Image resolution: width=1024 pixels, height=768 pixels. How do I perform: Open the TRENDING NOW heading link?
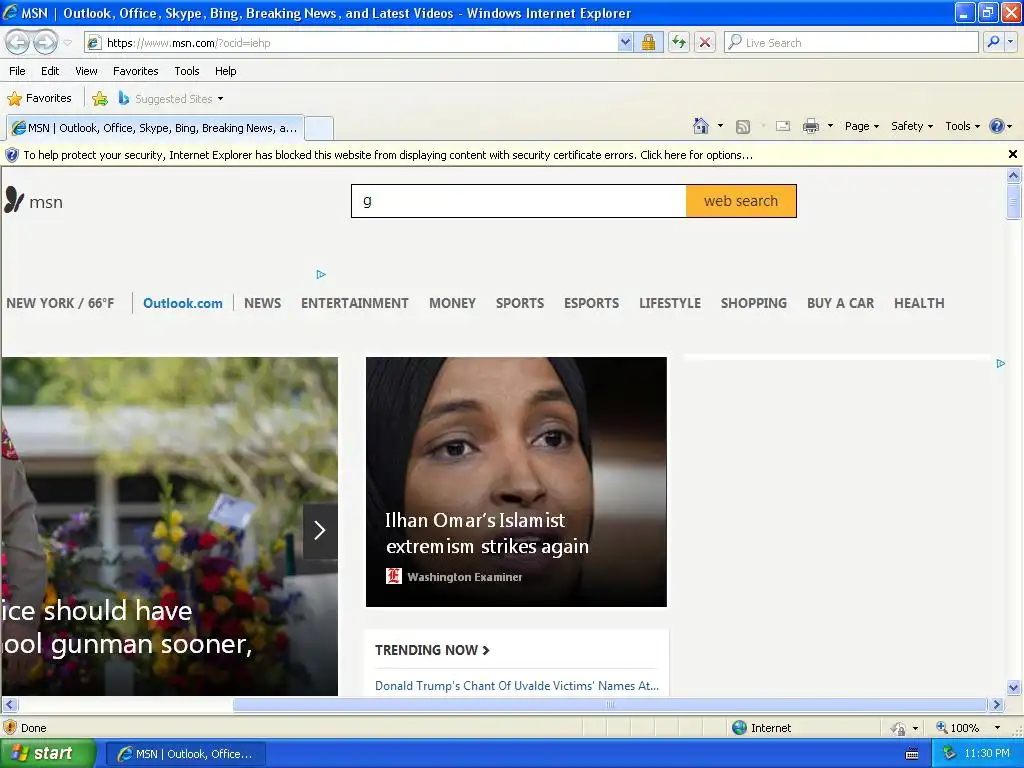(x=432, y=650)
